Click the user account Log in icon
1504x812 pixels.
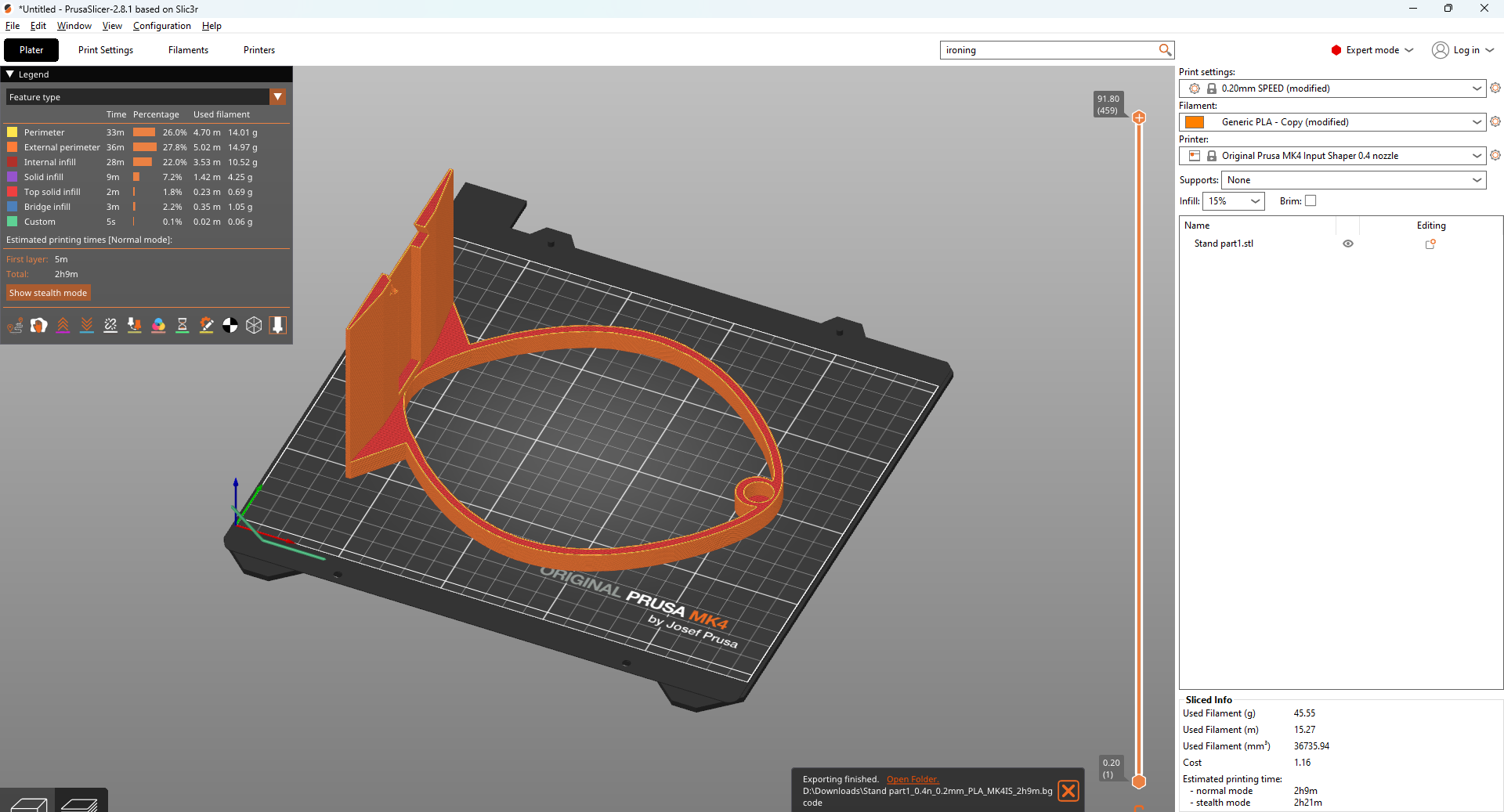pyautogui.click(x=1441, y=50)
